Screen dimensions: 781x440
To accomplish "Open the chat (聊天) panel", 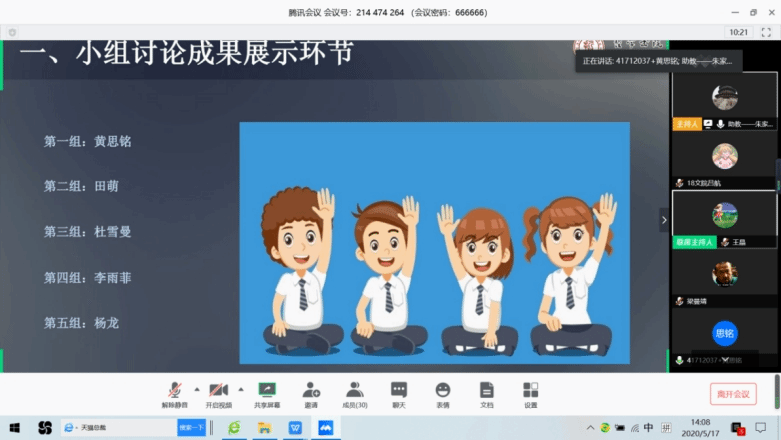I will [x=399, y=392].
